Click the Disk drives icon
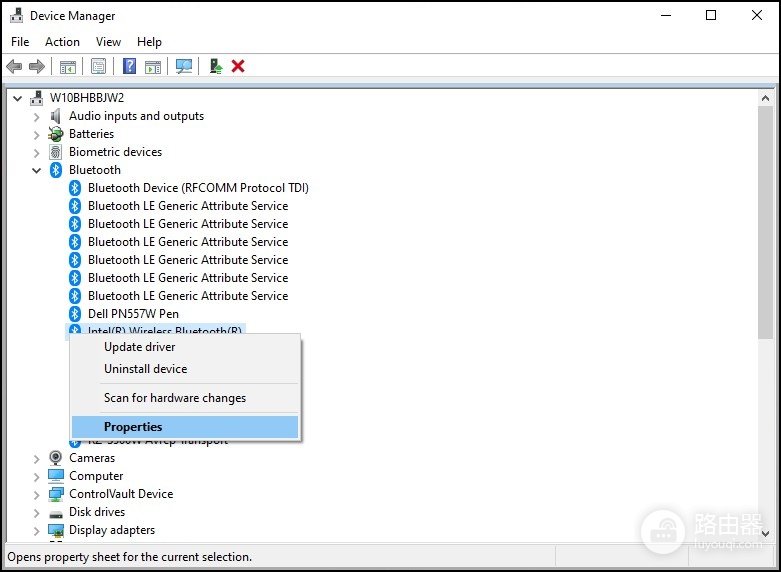 click(x=56, y=513)
